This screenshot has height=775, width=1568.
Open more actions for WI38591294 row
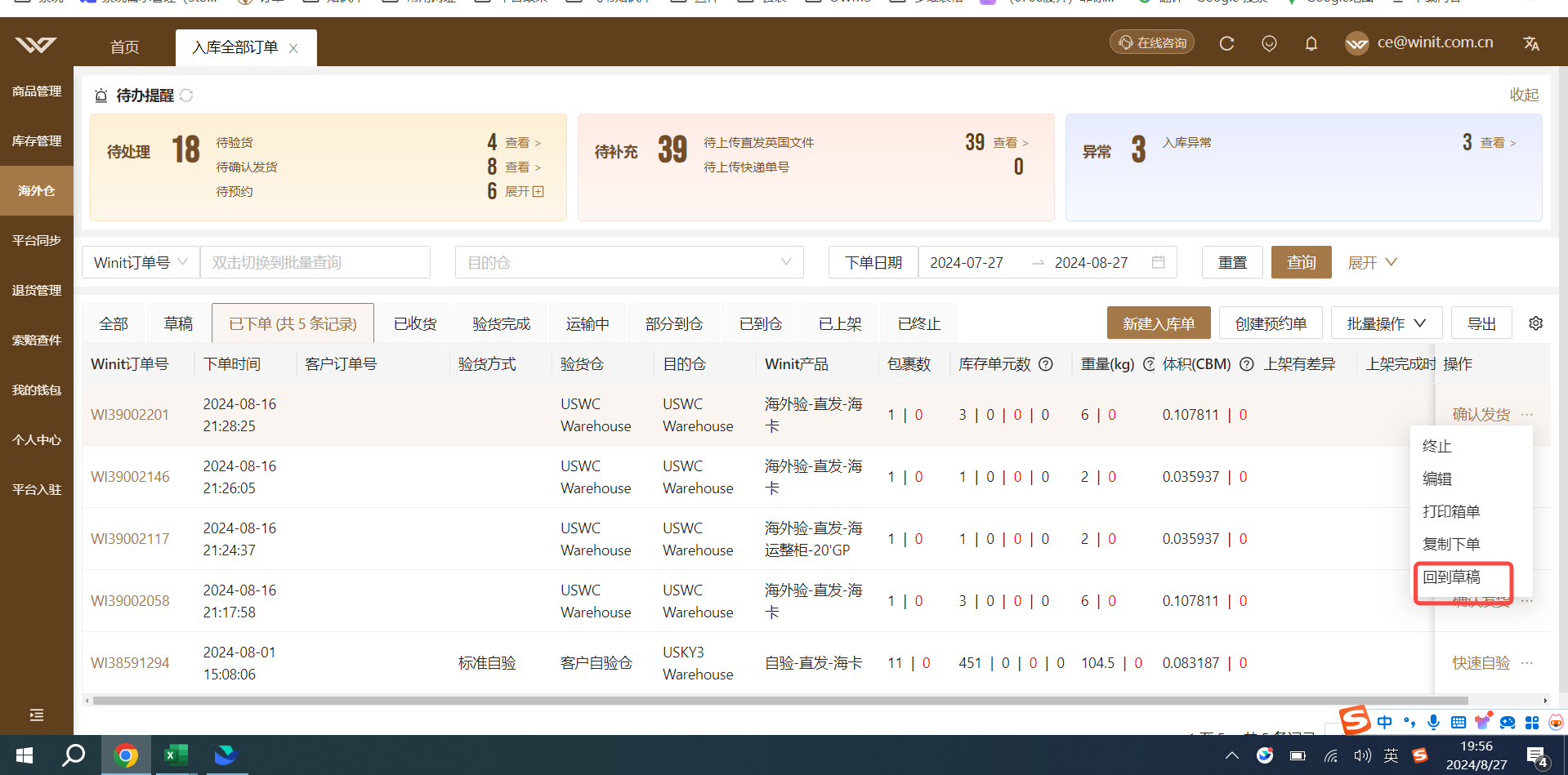[x=1527, y=663]
